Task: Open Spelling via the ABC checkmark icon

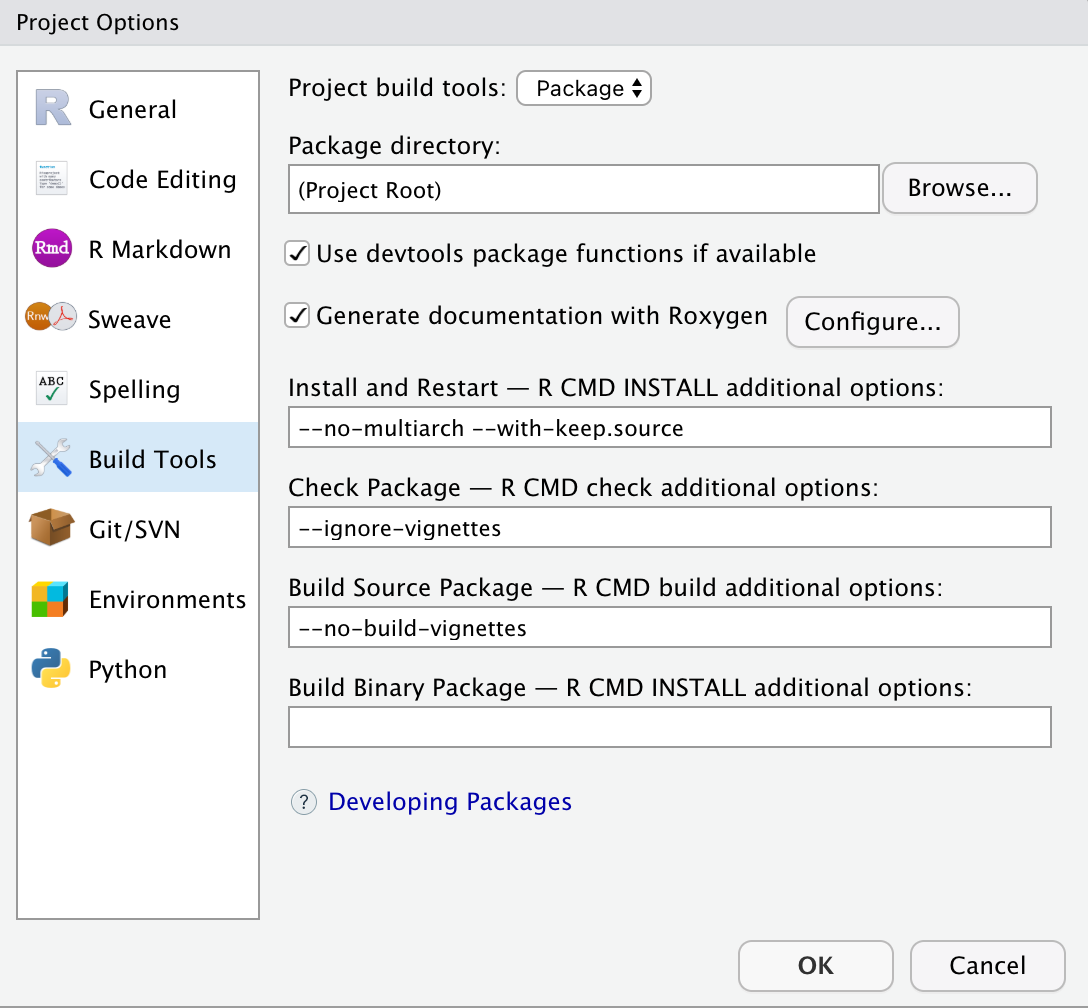Action: (52, 390)
